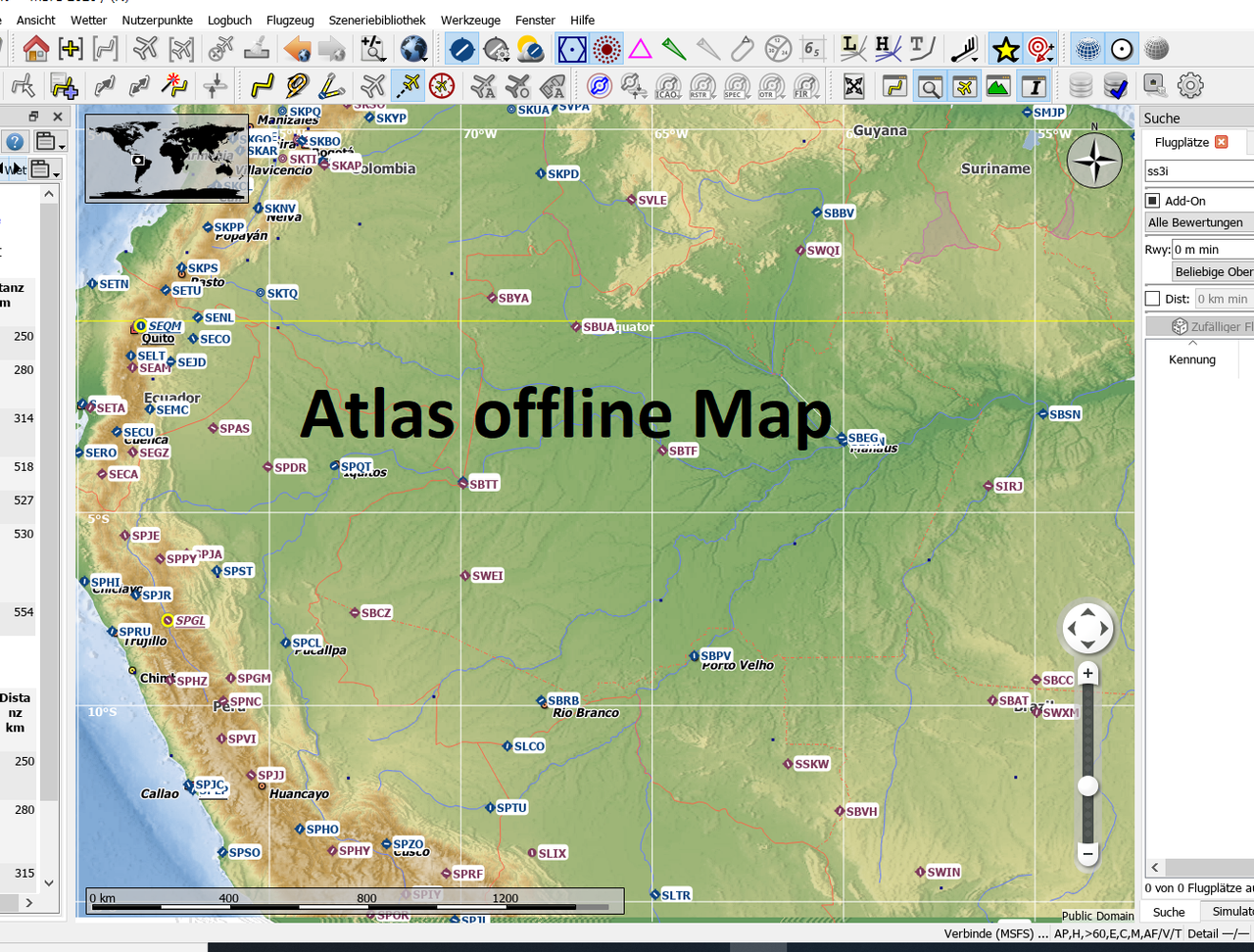Toggle the search dock window magnifier icon
The width and height of the screenshot is (1254, 952).
(930, 86)
